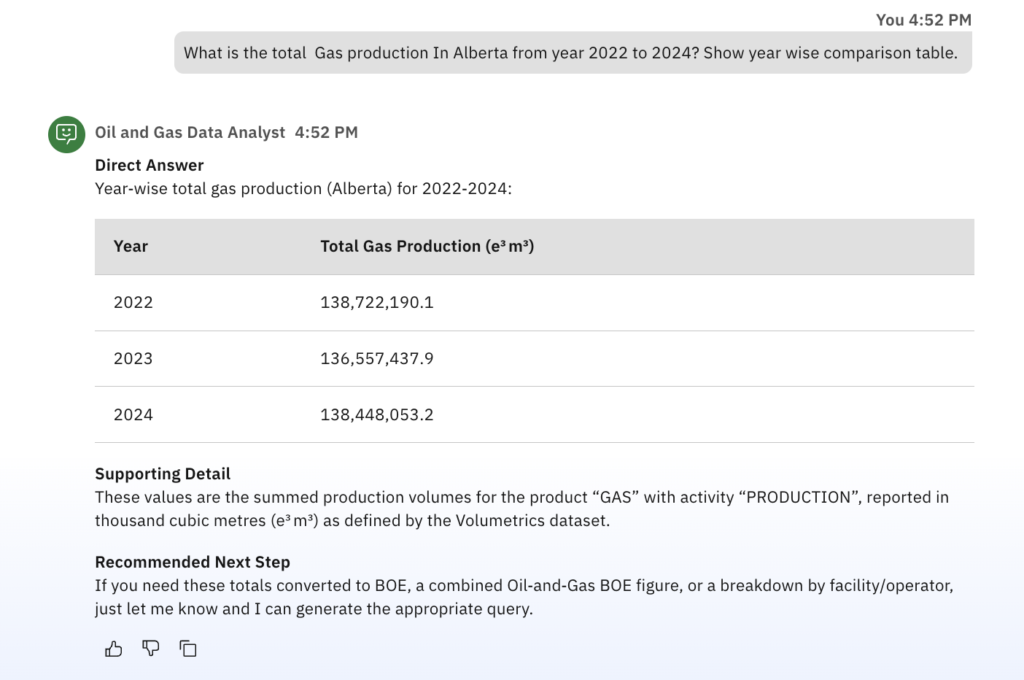
Task: Select the 2023 year cell
Action: [x=133, y=358]
